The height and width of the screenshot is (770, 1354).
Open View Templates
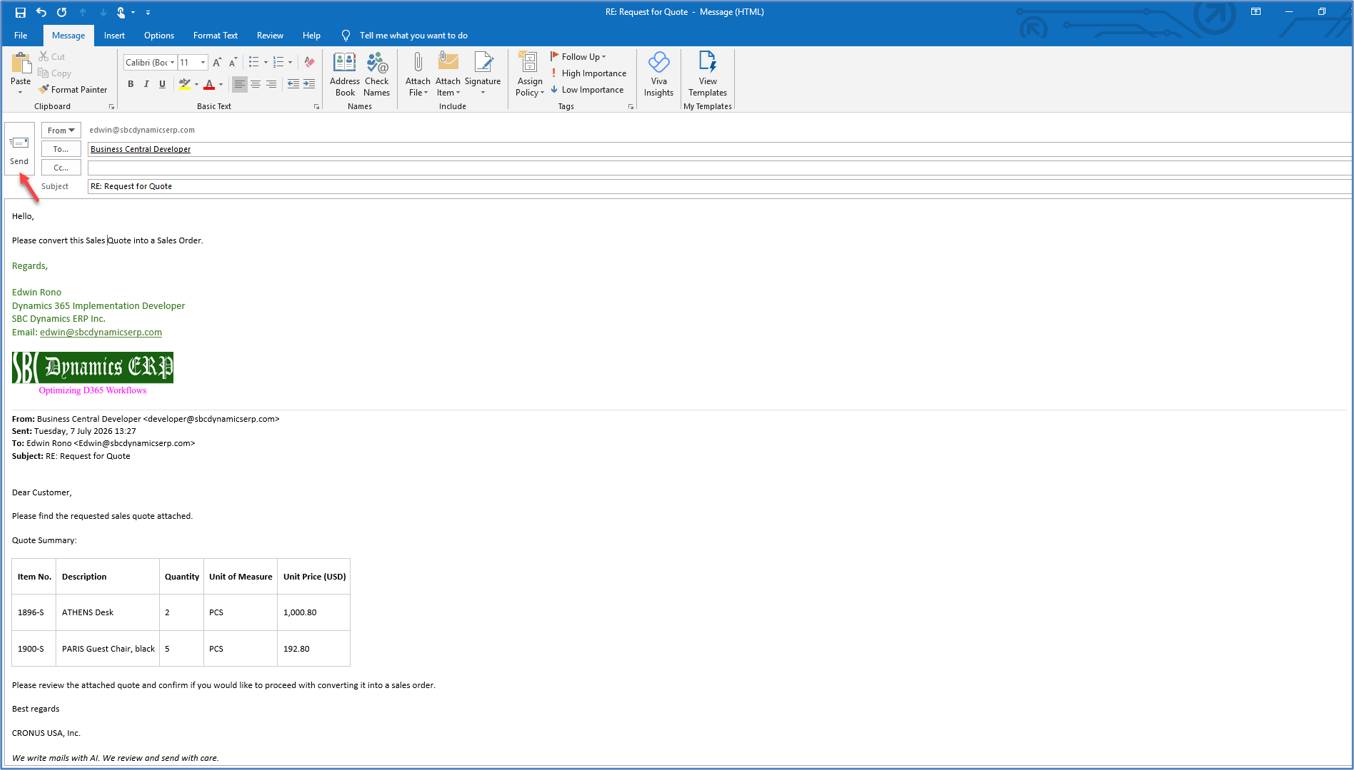(x=707, y=74)
